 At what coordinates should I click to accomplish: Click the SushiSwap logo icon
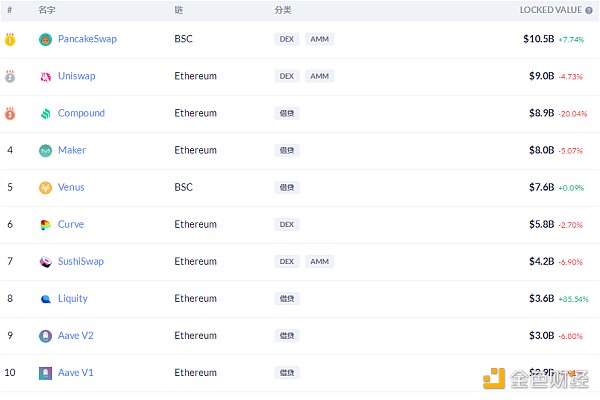point(45,262)
